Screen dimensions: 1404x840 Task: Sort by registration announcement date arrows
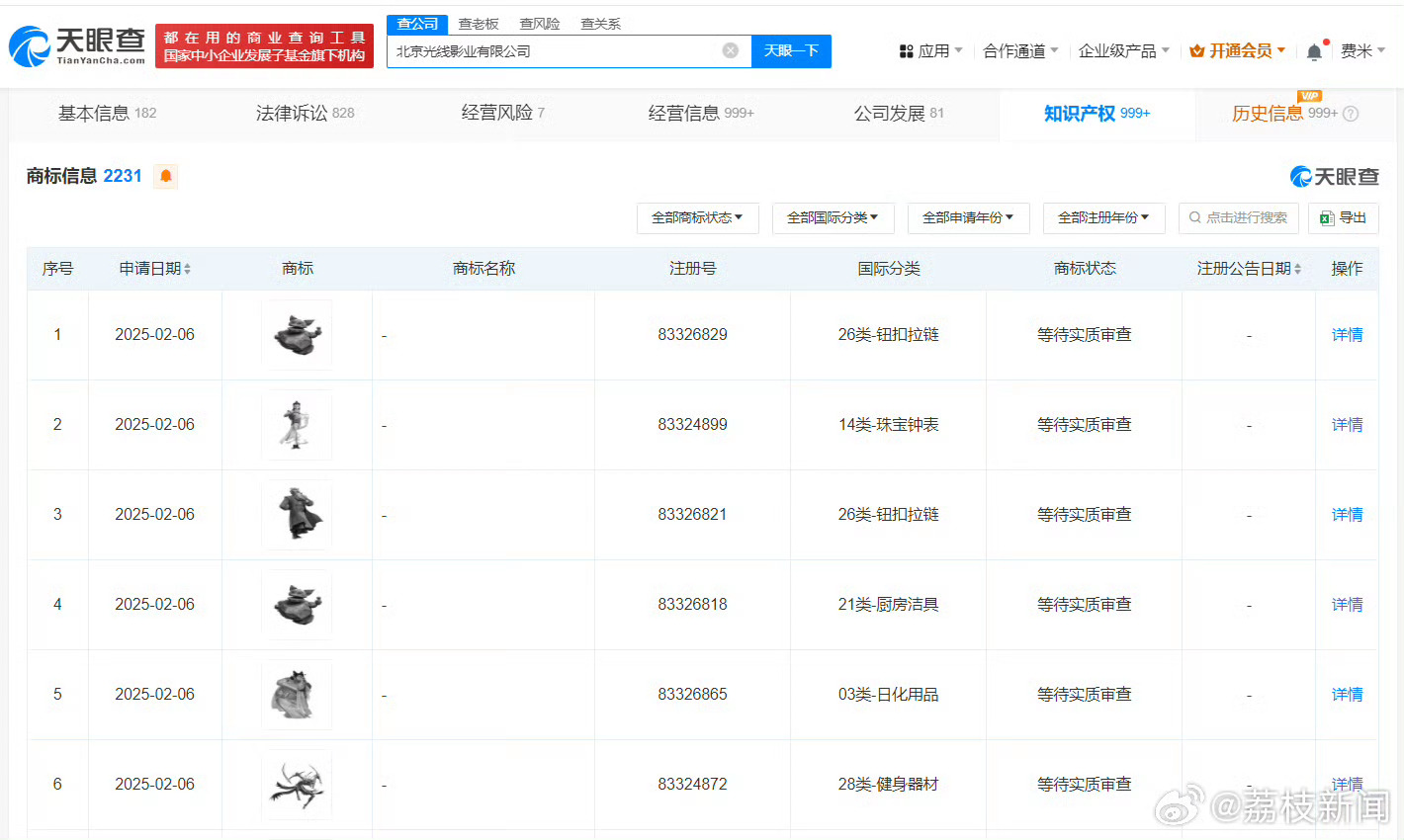pos(1297,269)
